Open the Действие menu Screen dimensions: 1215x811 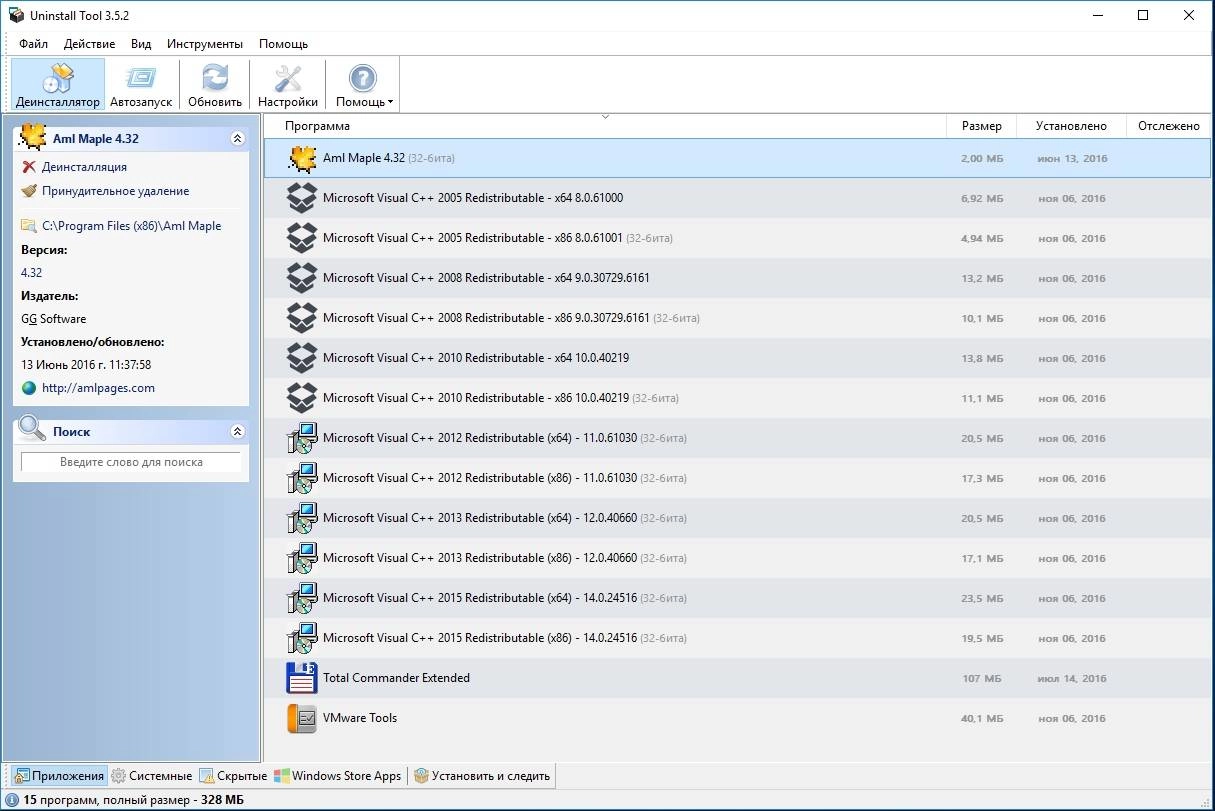(89, 44)
